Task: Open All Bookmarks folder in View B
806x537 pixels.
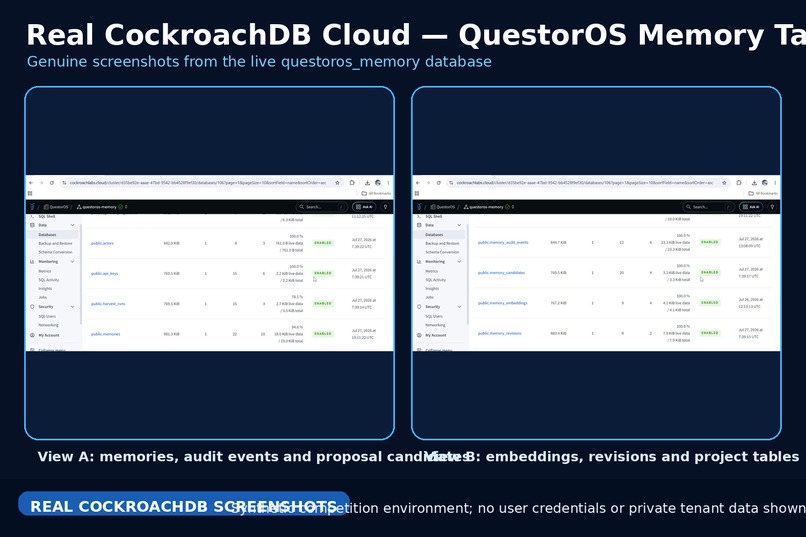Action: pos(762,193)
